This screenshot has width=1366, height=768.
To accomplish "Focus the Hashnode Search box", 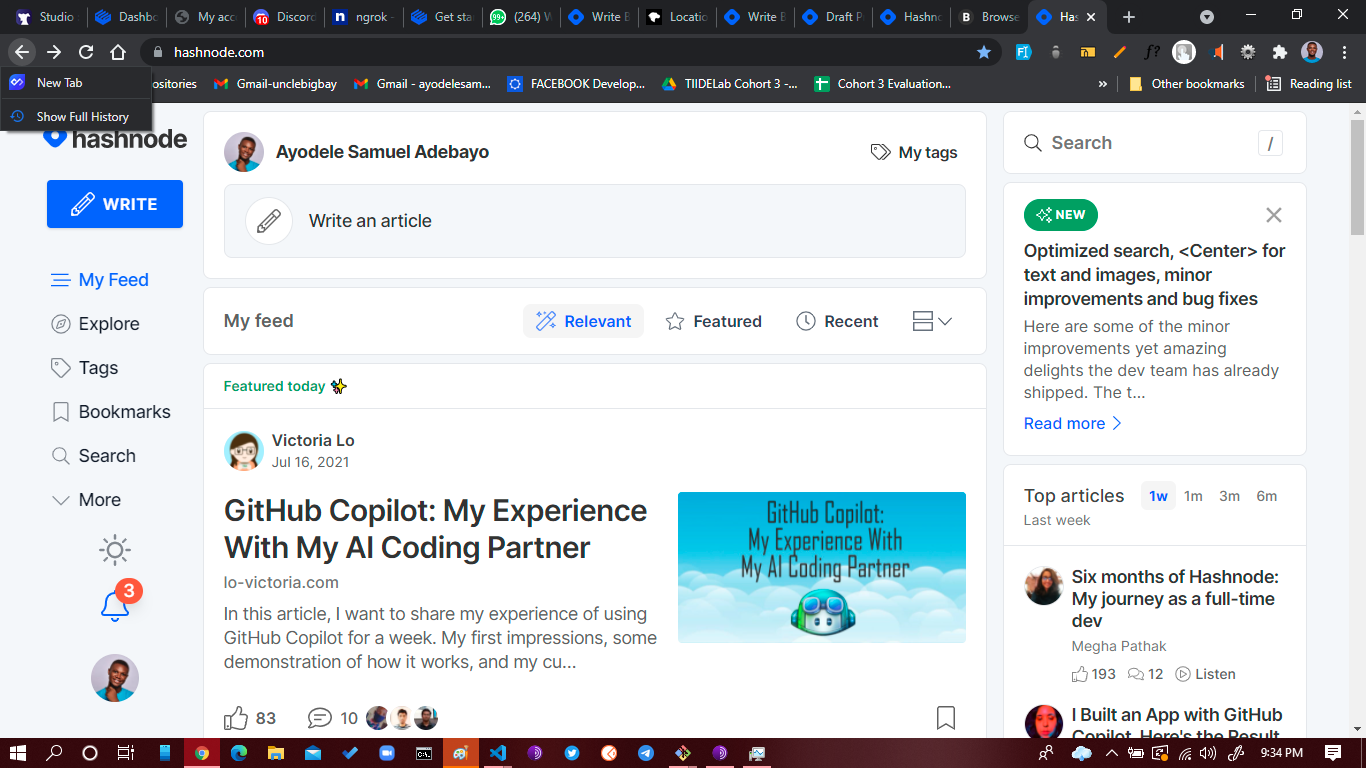I will pos(1155,143).
